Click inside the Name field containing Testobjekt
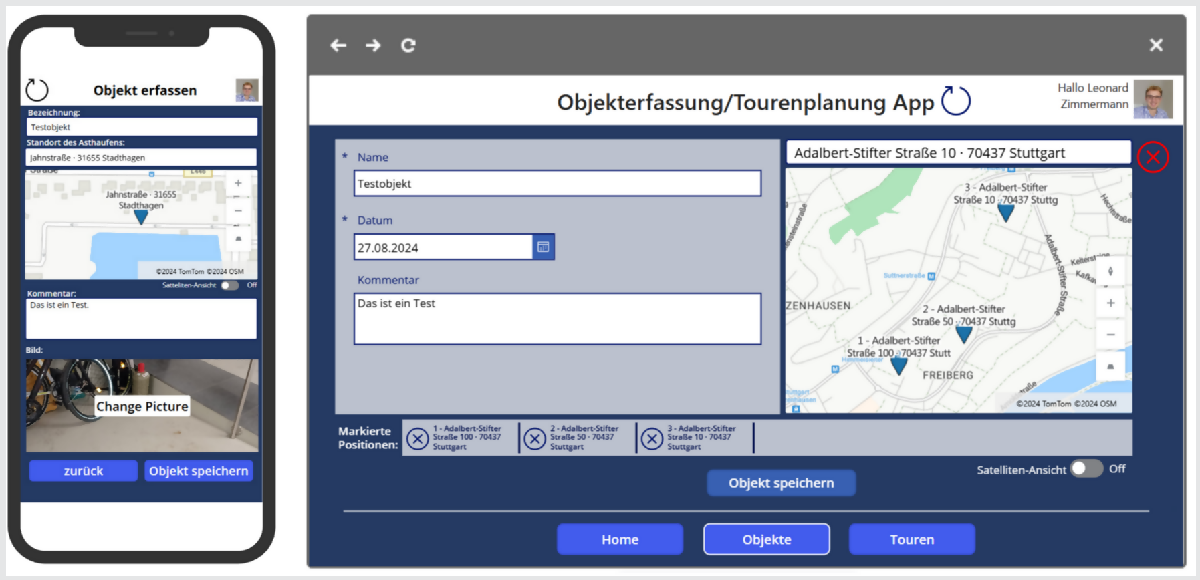1200x580 pixels. coord(555,183)
